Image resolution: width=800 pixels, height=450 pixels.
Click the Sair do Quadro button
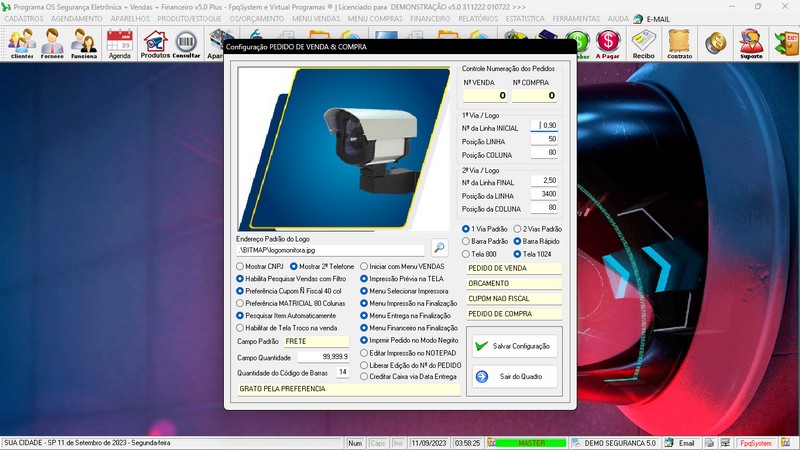(515, 376)
